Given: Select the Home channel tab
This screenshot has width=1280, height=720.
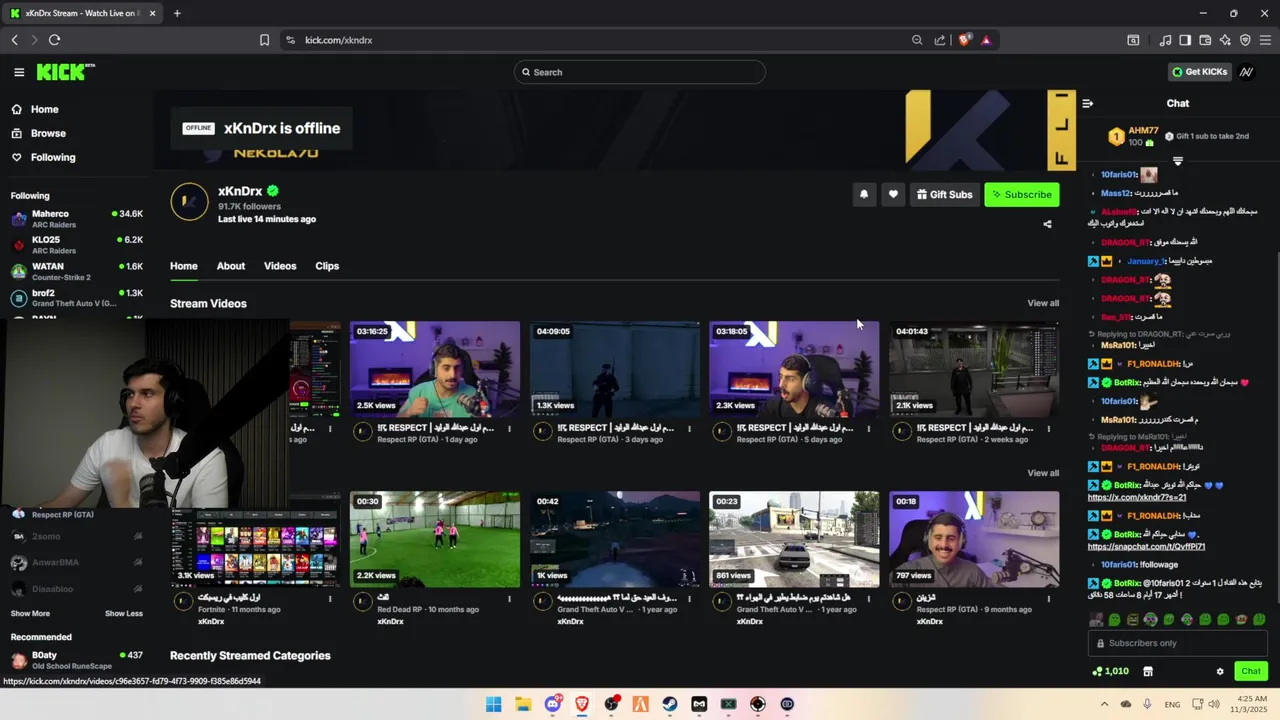Looking at the screenshot, I should [184, 266].
